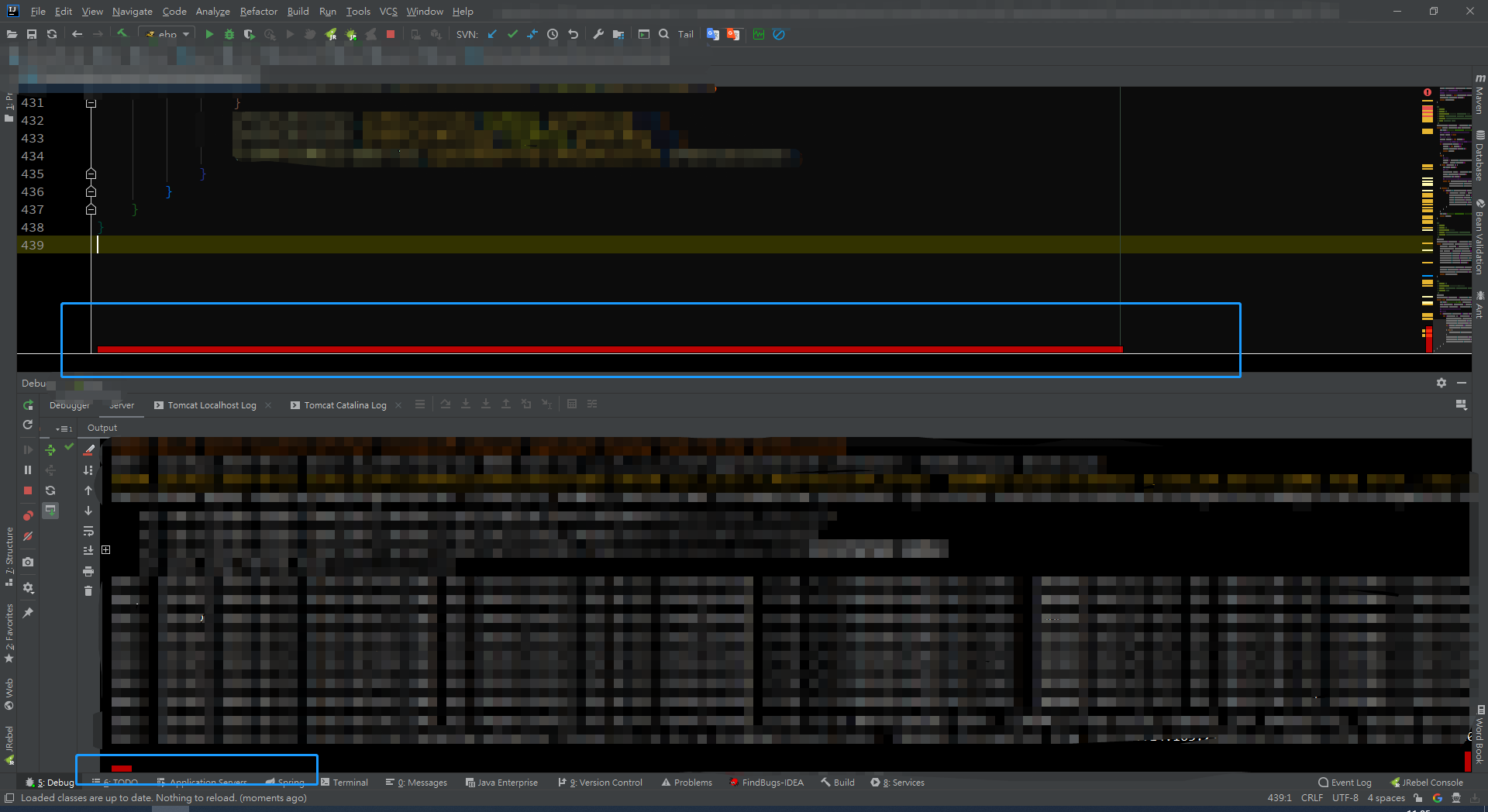Open the File menu
The width and height of the screenshot is (1488, 812).
(38, 12)
